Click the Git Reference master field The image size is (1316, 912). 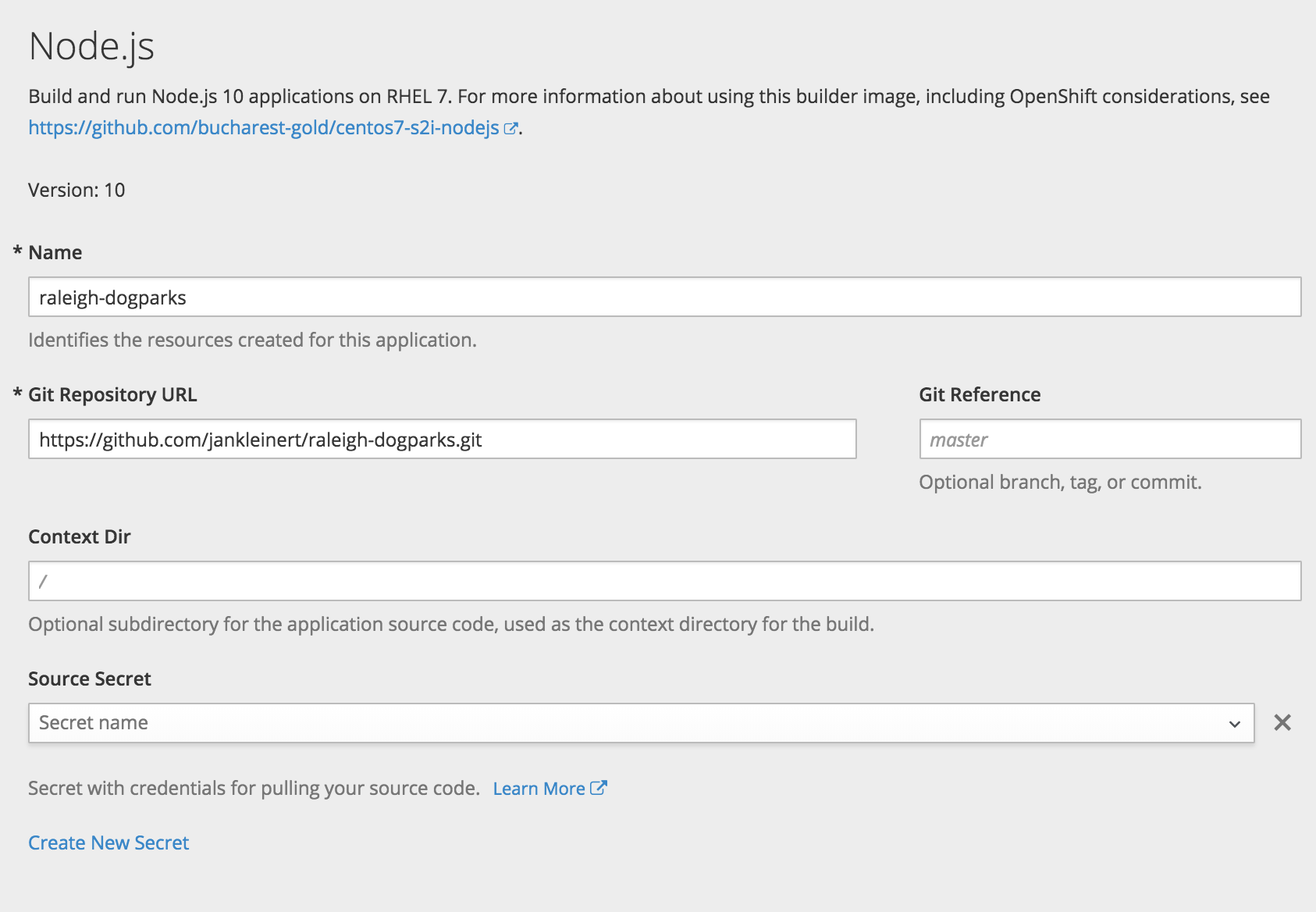(1109, 440)
